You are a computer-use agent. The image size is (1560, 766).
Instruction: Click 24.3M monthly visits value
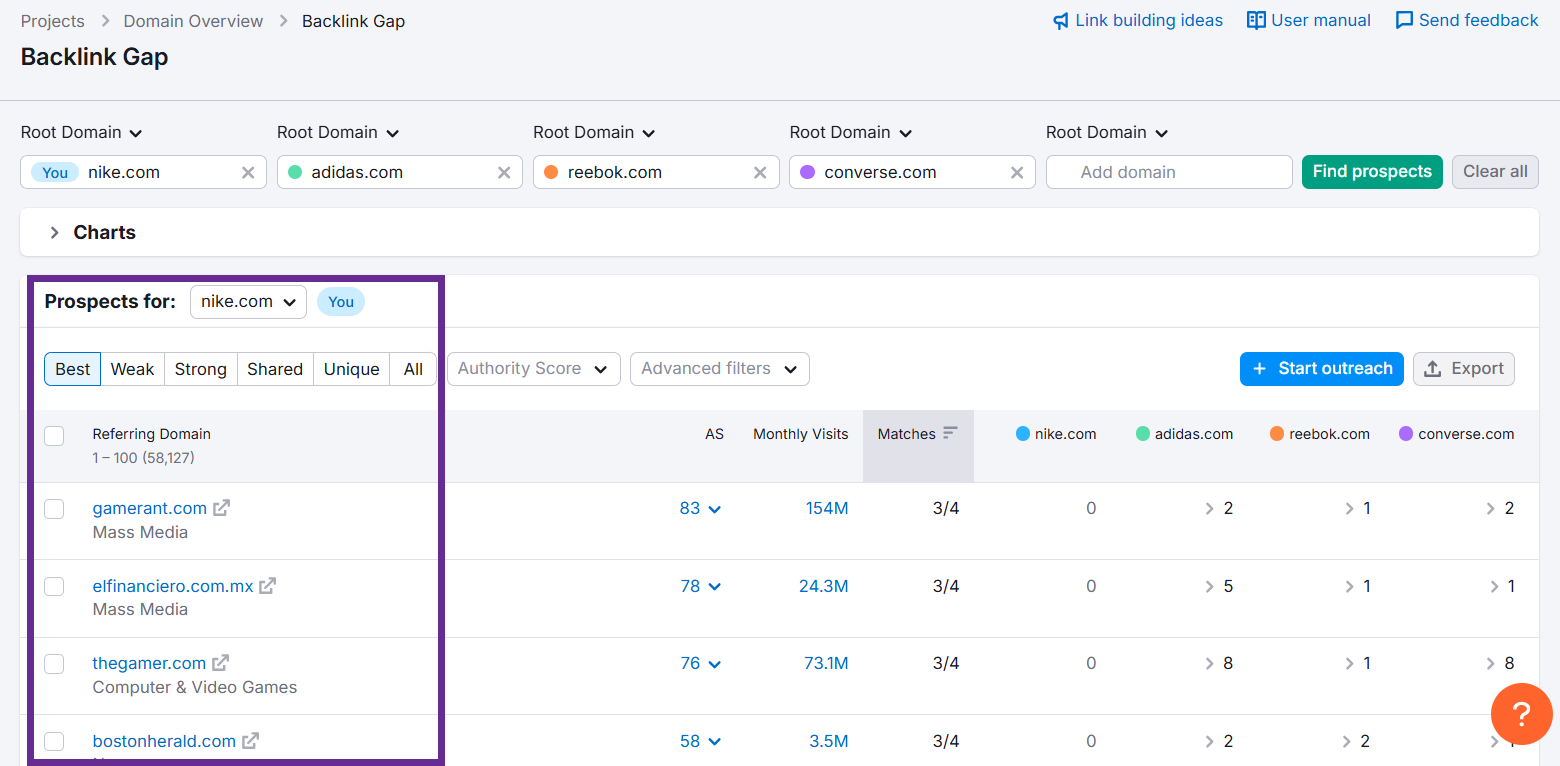824,586
